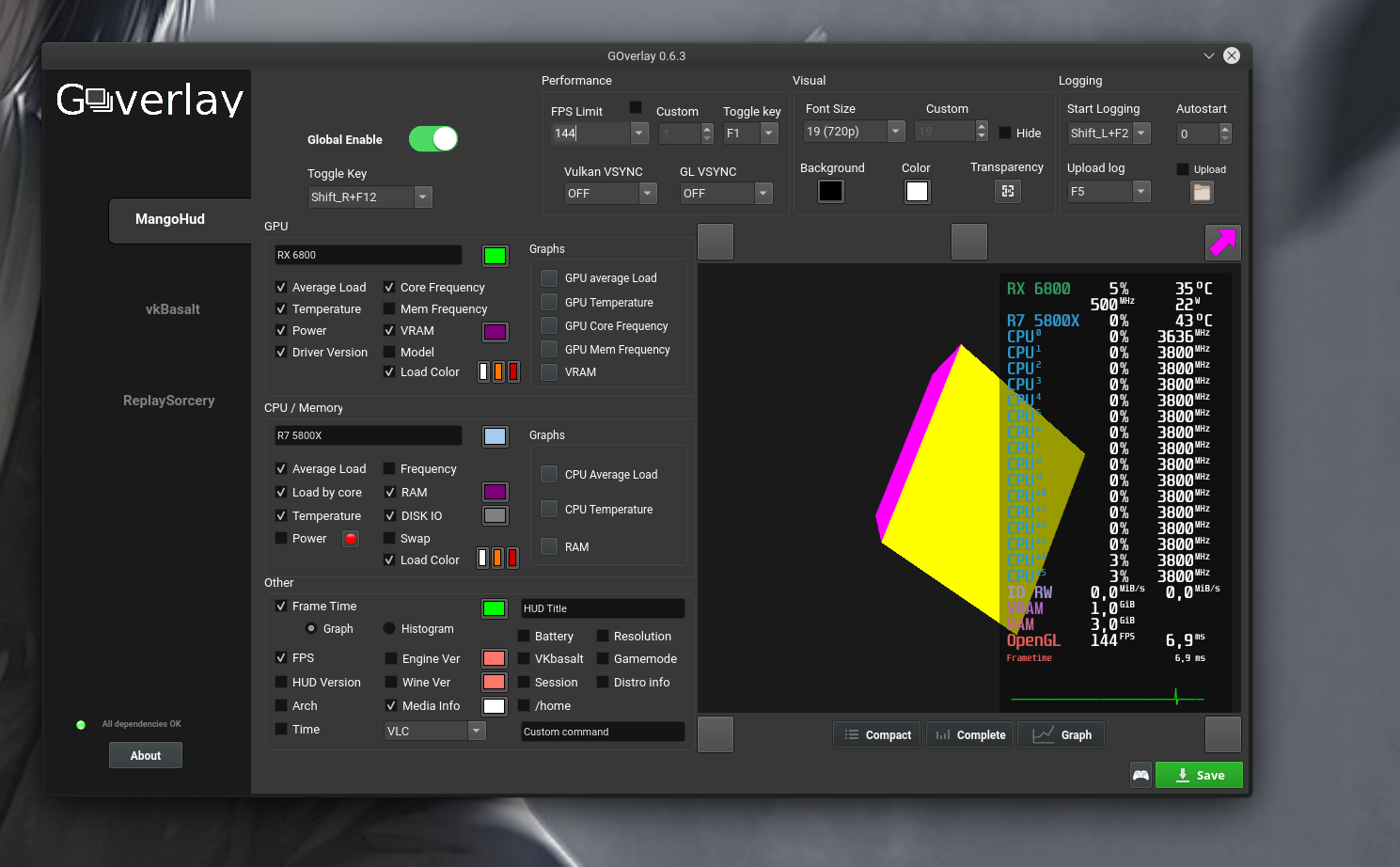Check the GPU average Load graph option
1400x867 pixels.
click(549, 277)
